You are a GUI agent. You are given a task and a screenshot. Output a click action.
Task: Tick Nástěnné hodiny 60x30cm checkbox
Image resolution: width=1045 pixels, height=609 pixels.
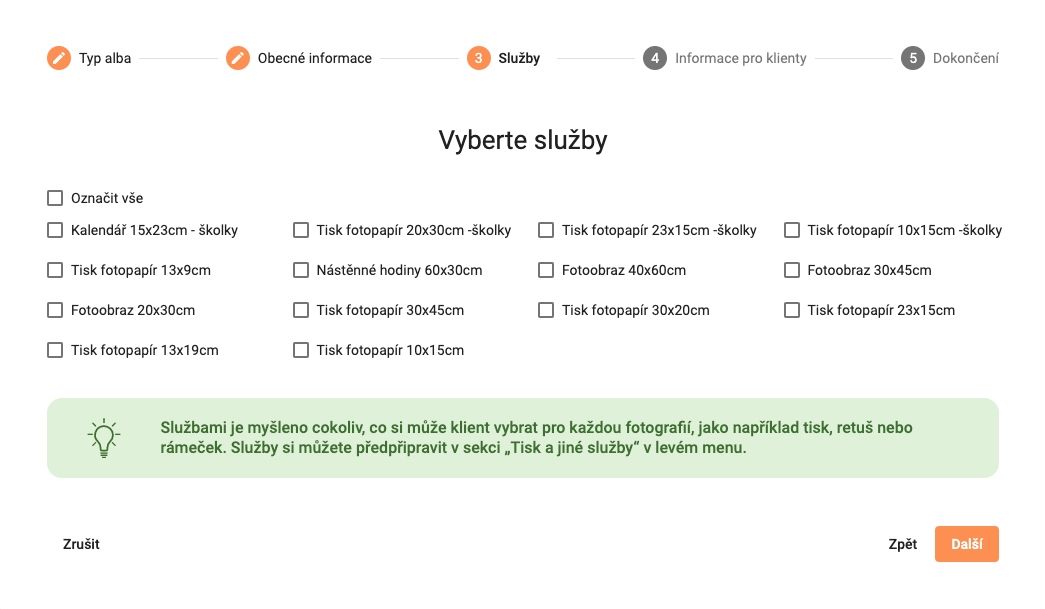click(301, 270)
